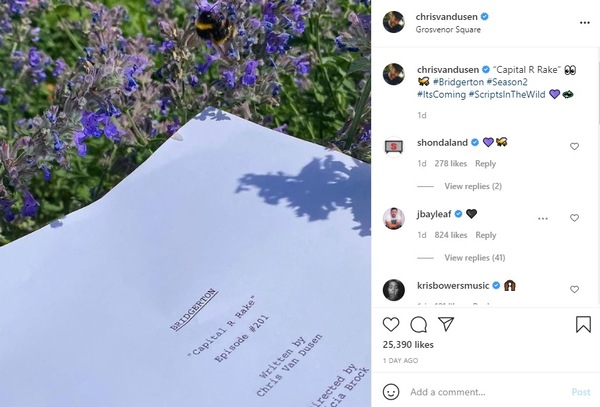Image resolution: width=600 pixels, height=407 pixels.
Task: Open post options three-dot menu
Action: pos(585,23)
